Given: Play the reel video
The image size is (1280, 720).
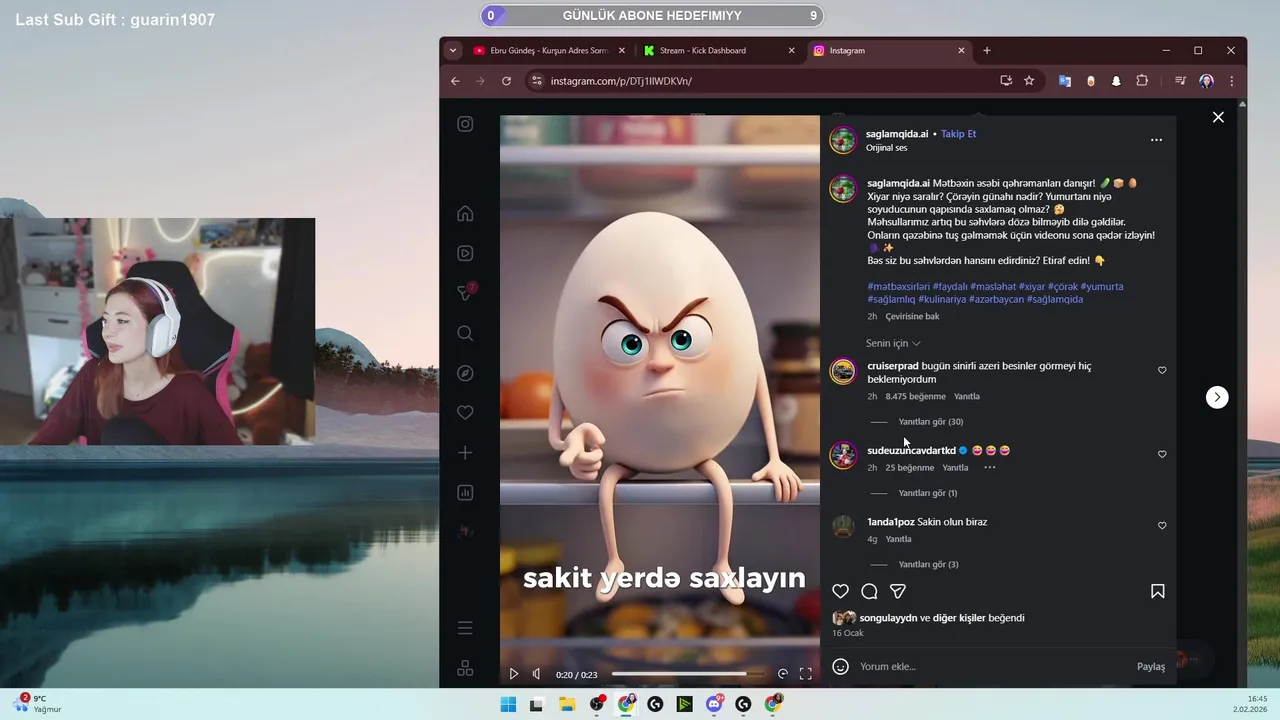Looking at the screenshot, I should pyautogui.click(x=514, y=674).
